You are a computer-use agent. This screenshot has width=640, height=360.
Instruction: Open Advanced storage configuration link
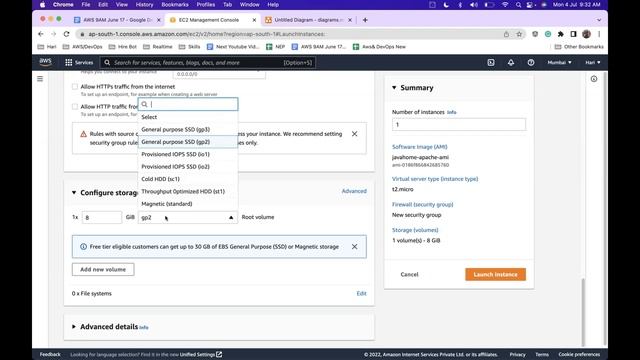coord(354,191)
